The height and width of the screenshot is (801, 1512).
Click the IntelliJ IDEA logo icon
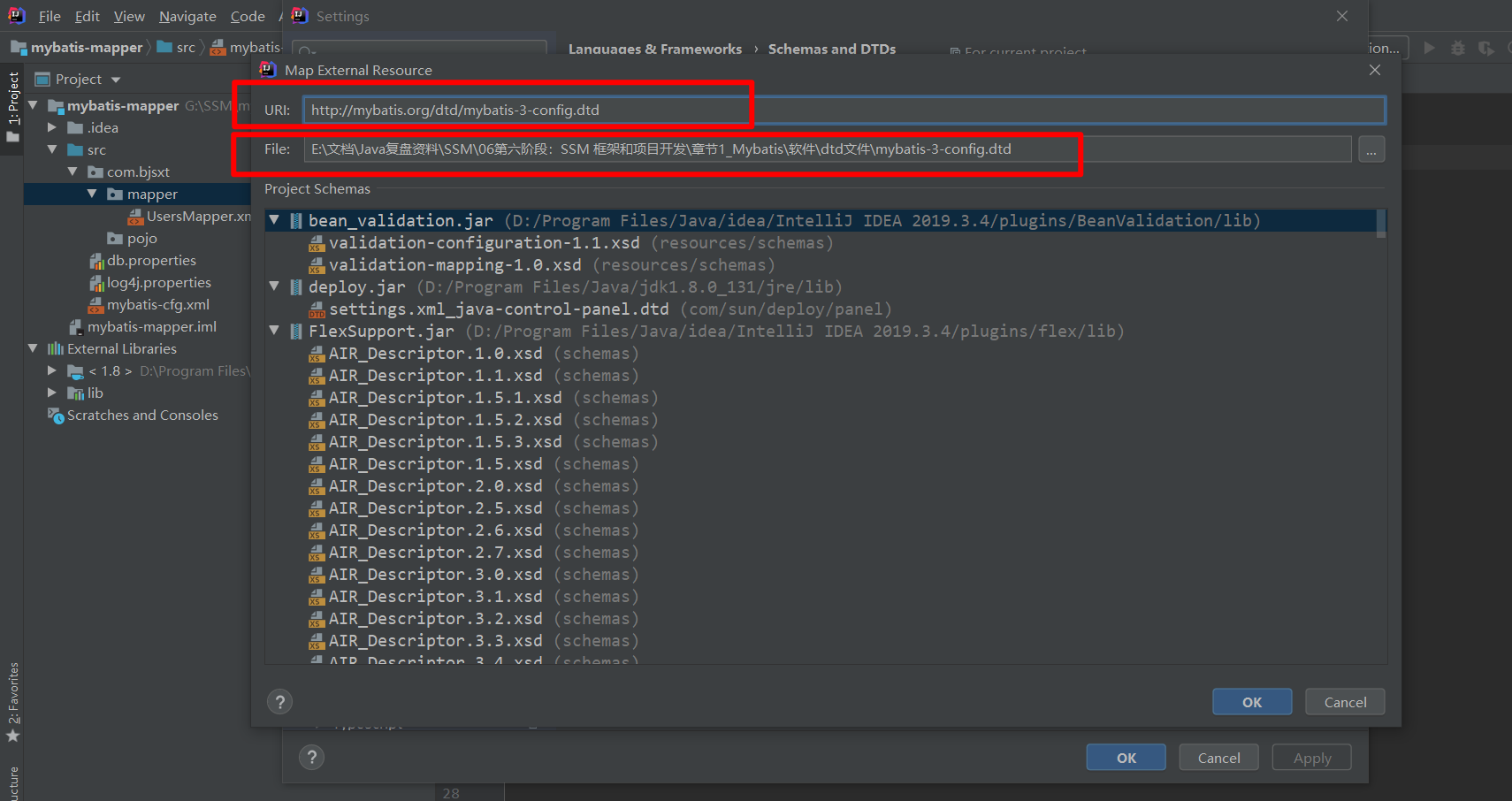17,16
